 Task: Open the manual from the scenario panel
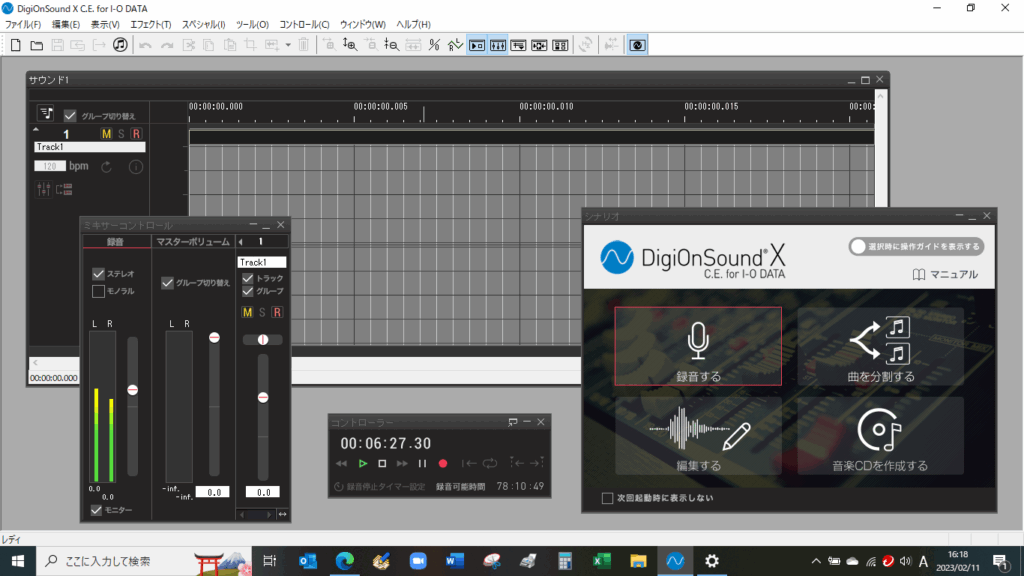945,274
